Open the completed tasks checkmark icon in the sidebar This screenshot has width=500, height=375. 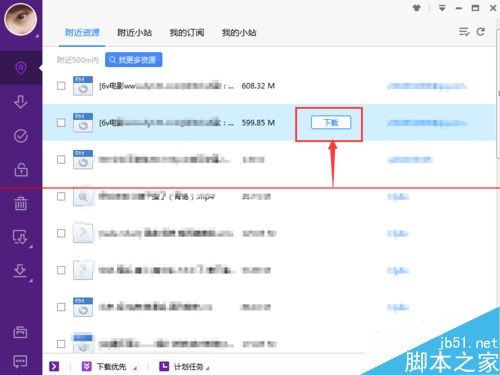click(x=21, y=136)
